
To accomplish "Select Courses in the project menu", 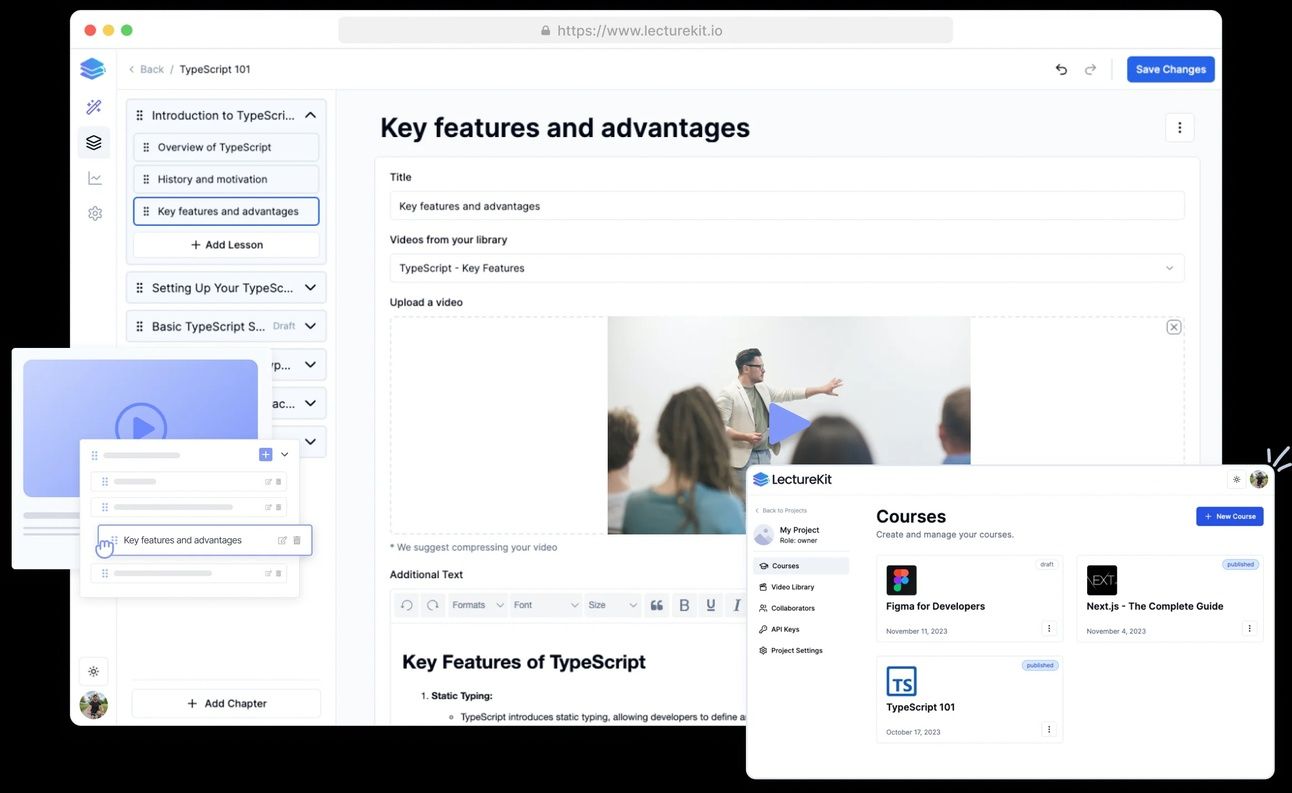I will 801,566.
